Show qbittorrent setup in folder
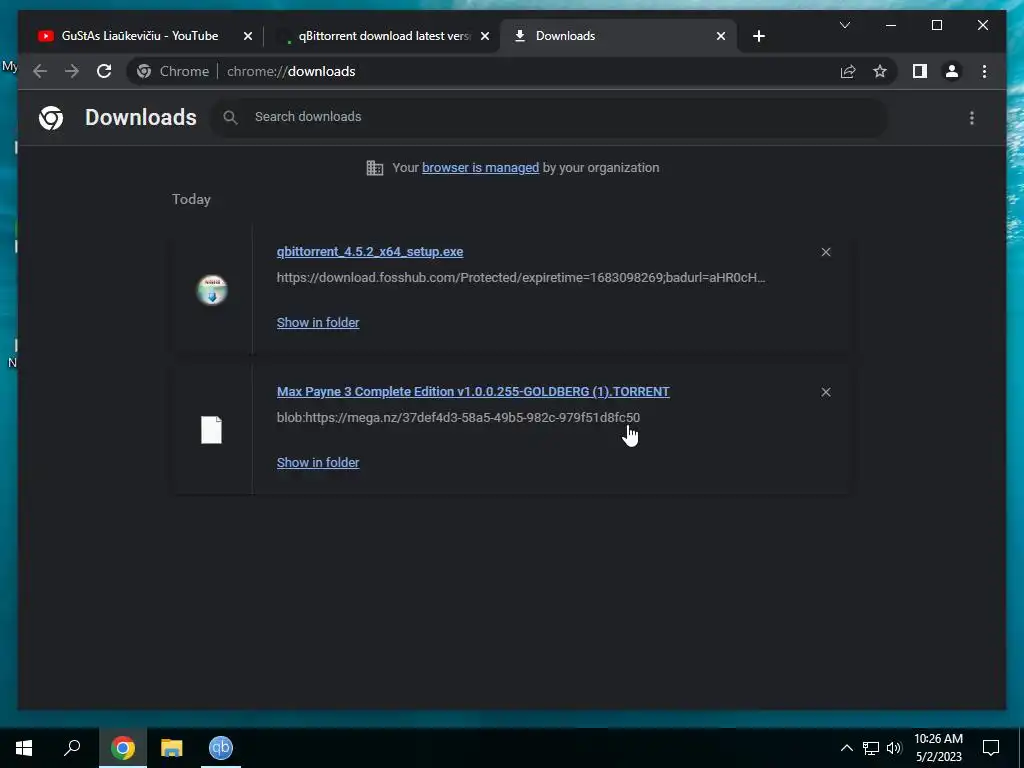 pos(318,322)
